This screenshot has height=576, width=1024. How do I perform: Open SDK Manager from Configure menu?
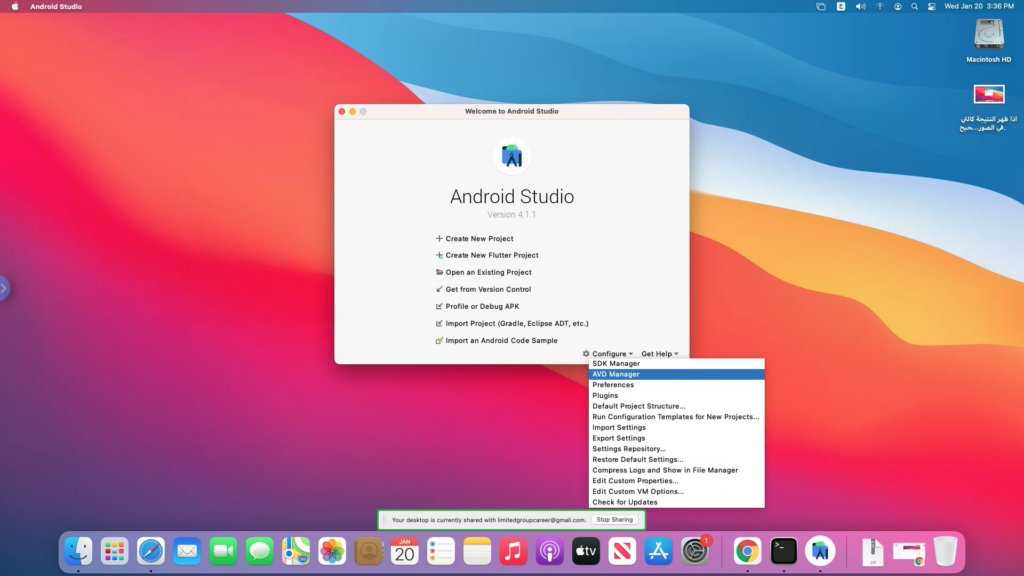coord(677,364)
